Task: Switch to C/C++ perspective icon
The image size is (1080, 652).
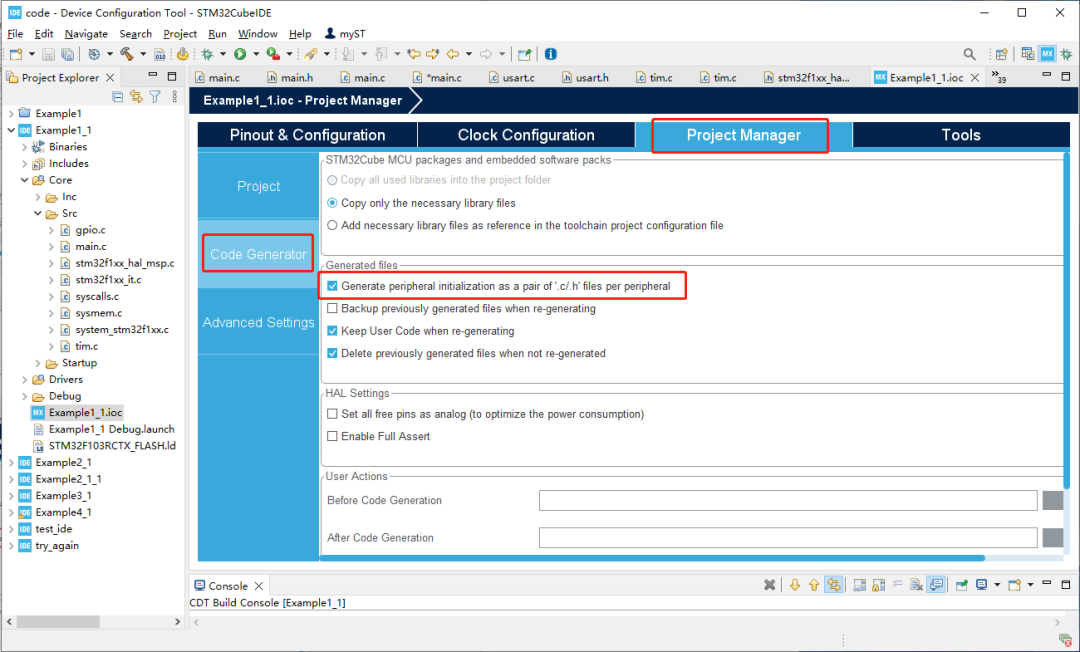Action: pos(1028,54)
